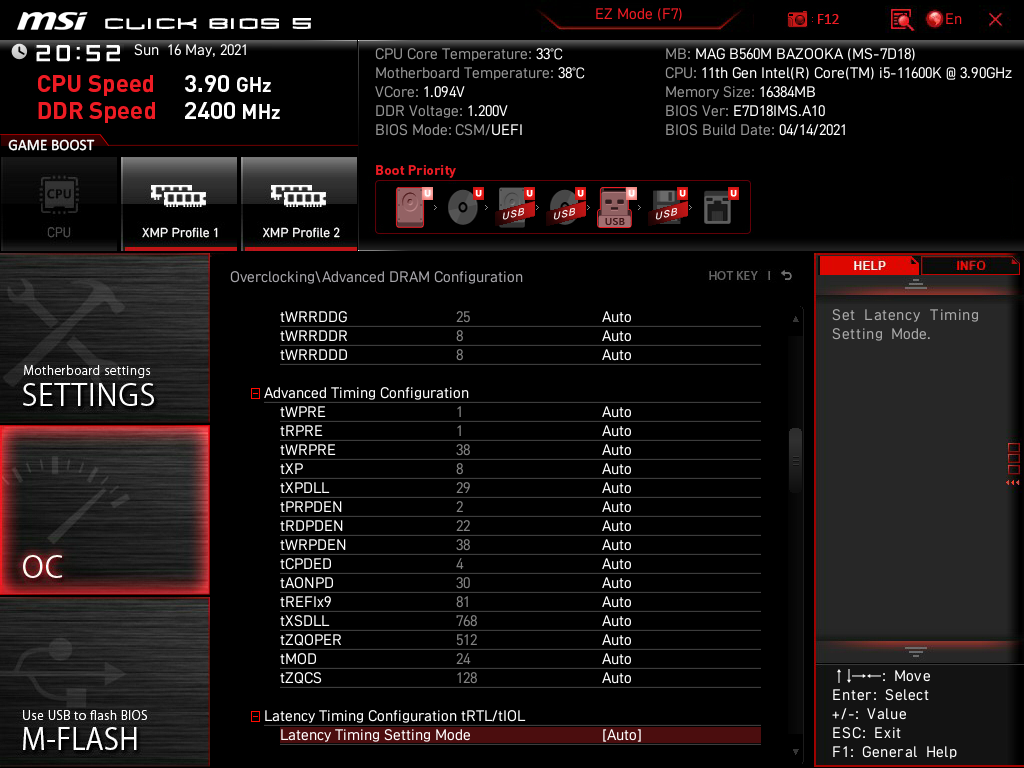1024x768 pixels.
Task: Select the tWRPDEN Auto value
Action: 616,545
